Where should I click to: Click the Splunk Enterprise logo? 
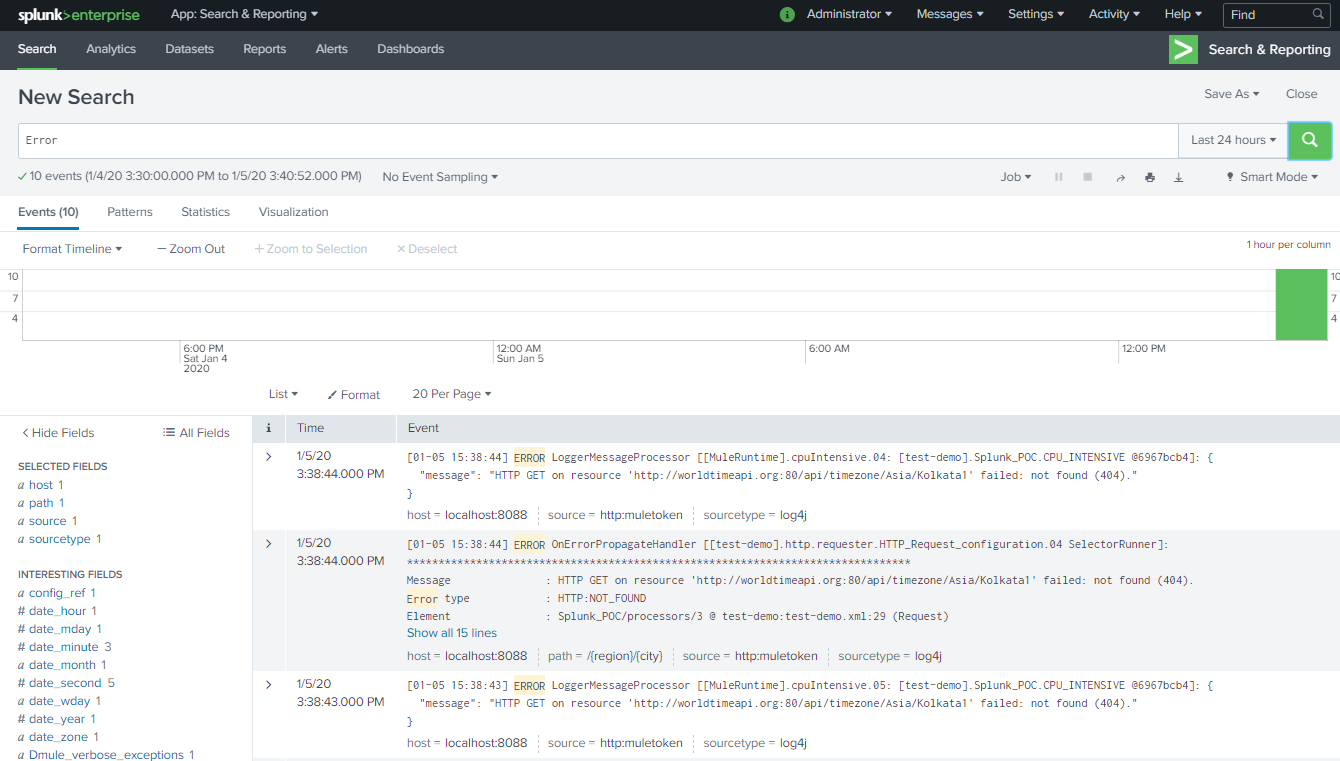(79, 15)
